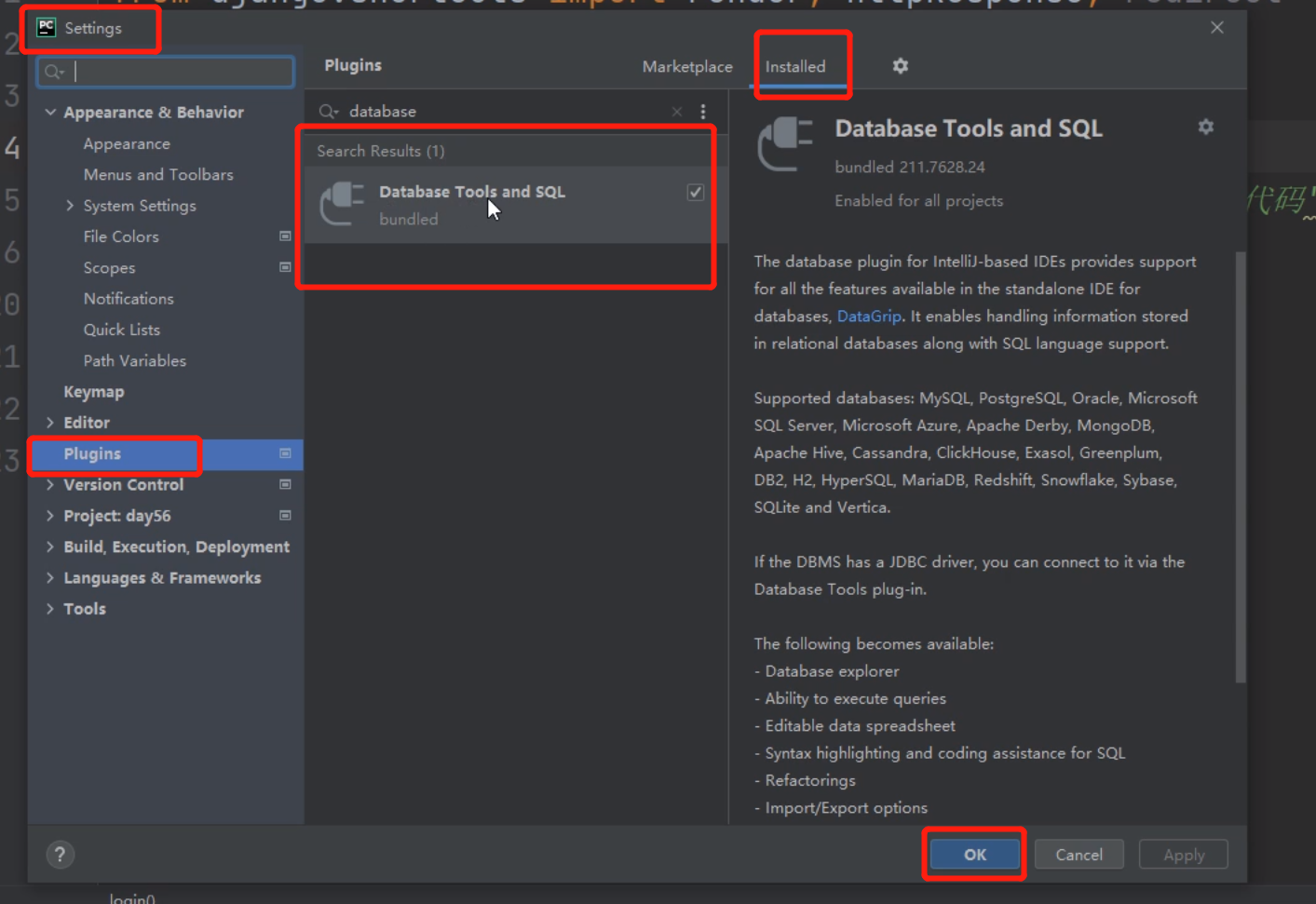The width and height of the screenshot is (1316, 904).
Task: Click the Project: day56 project-level icon
Action: click(285, 516)
